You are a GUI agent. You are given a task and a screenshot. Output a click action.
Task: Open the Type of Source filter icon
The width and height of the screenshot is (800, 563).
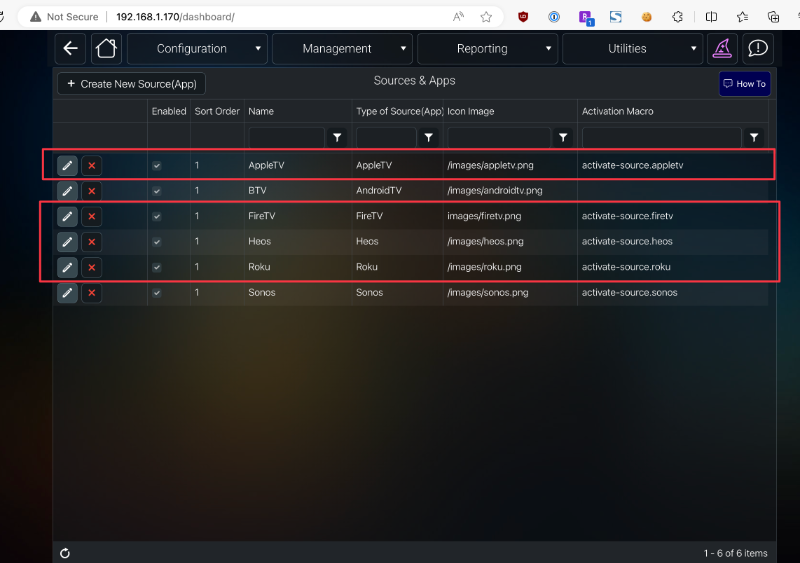click(429, 137)
